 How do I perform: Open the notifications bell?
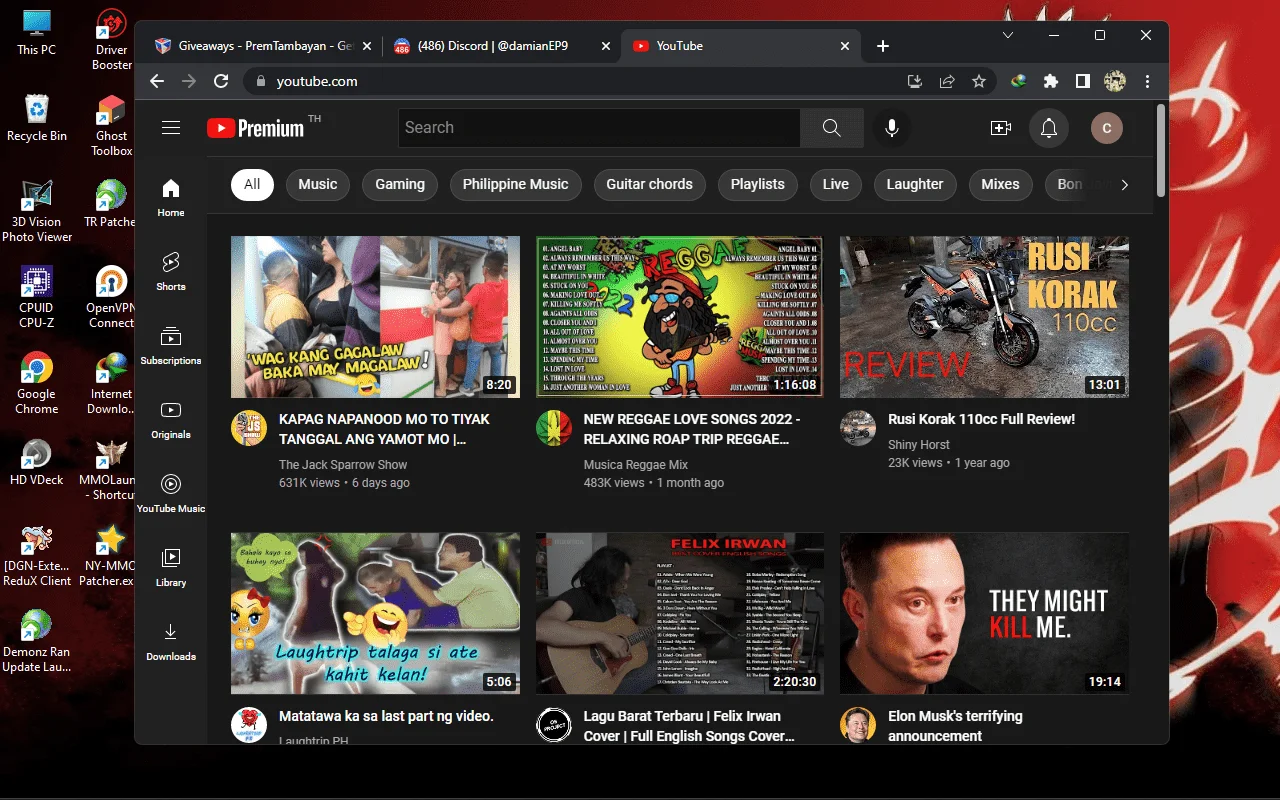pos(1049,128)
